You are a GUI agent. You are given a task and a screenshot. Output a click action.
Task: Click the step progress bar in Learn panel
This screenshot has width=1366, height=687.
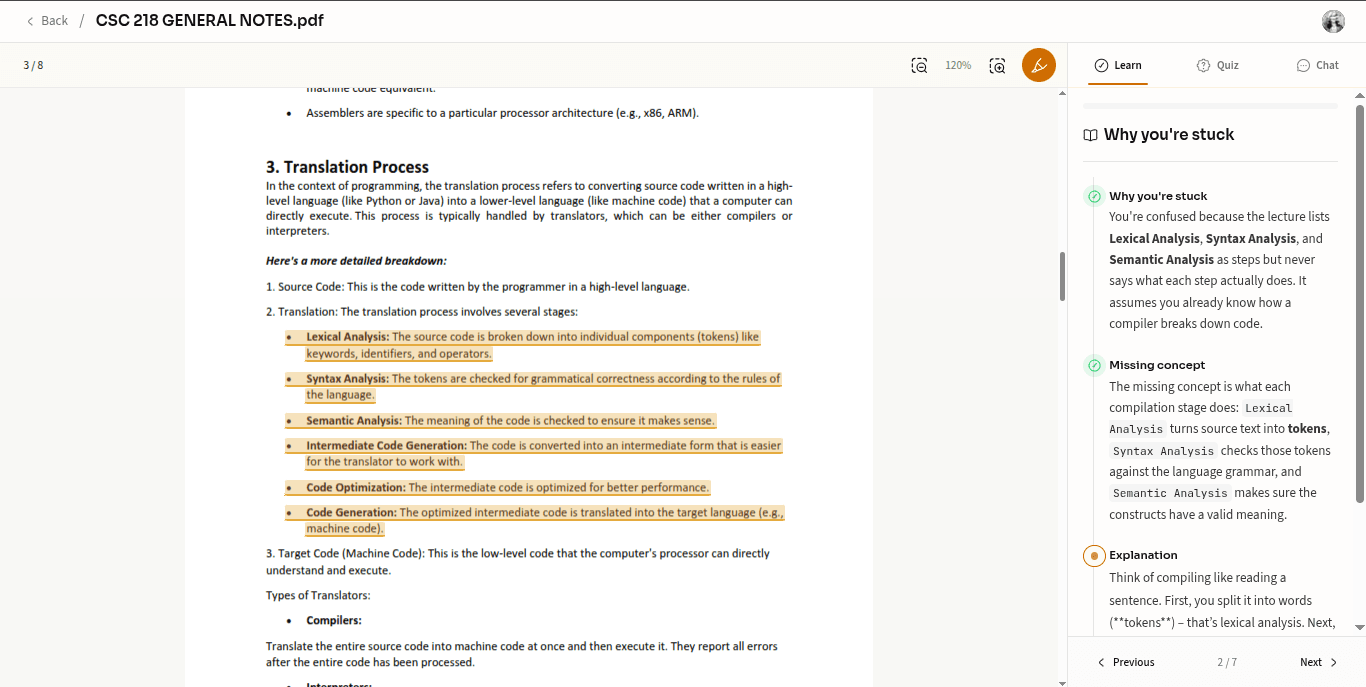1210,105
